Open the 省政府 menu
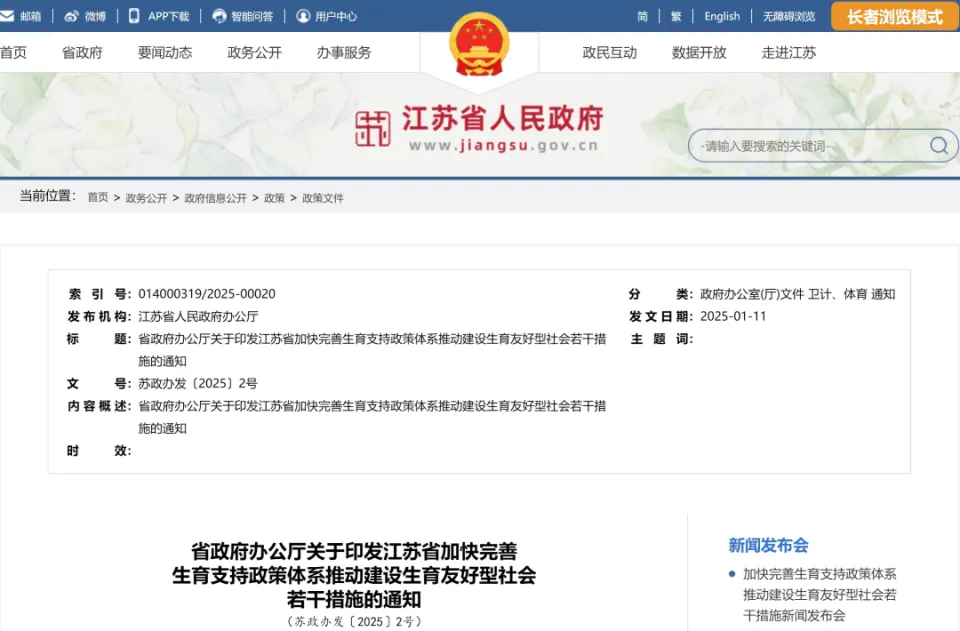Image resolution: width=960 pixels, height=631 pixels. tap(82, 53)
